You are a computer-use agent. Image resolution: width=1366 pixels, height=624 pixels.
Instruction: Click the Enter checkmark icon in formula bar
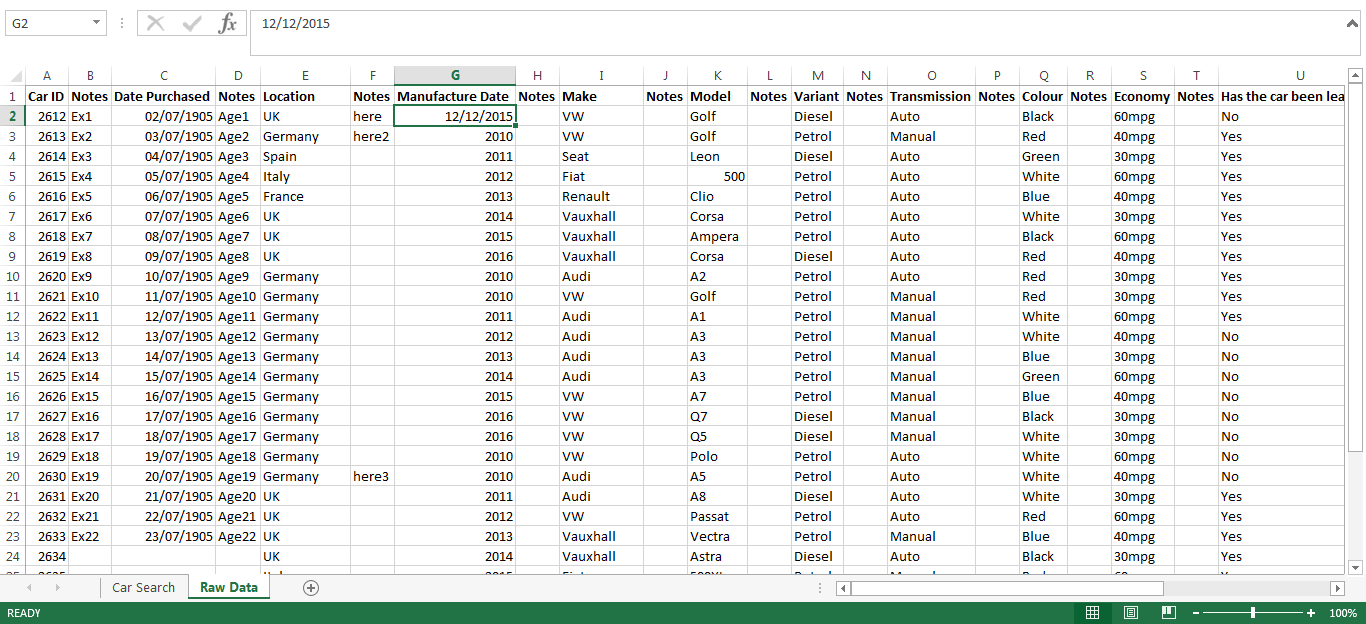coord(192,23)
